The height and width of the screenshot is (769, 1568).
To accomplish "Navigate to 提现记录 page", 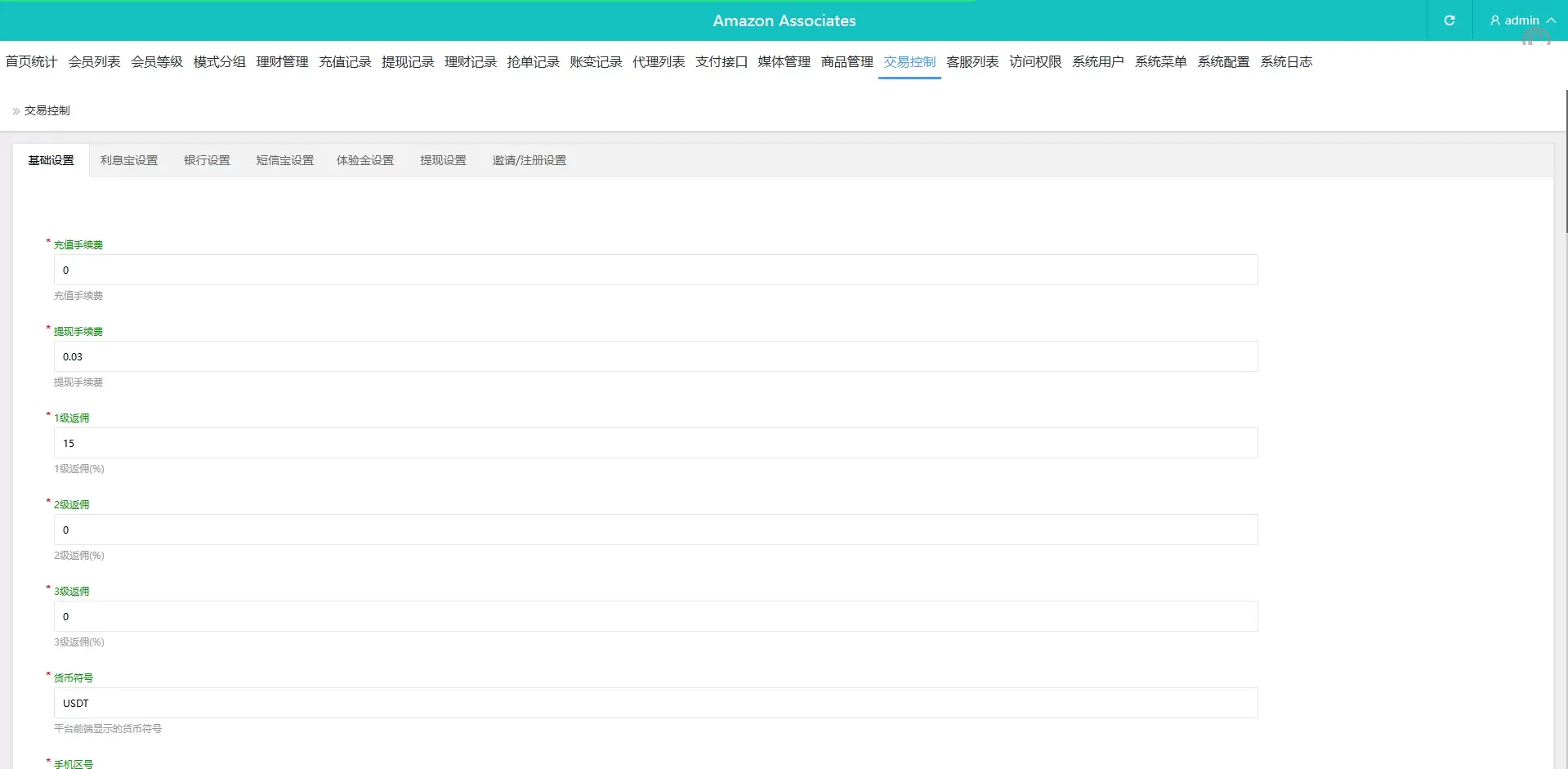I will (408, 62).
